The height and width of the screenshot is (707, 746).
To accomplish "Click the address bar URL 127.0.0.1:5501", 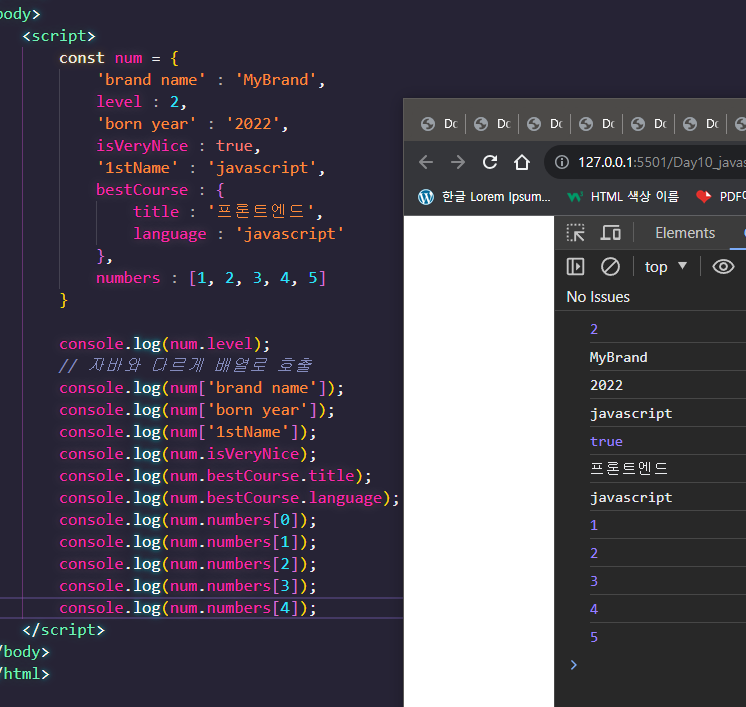I will (x=660, y=162).
